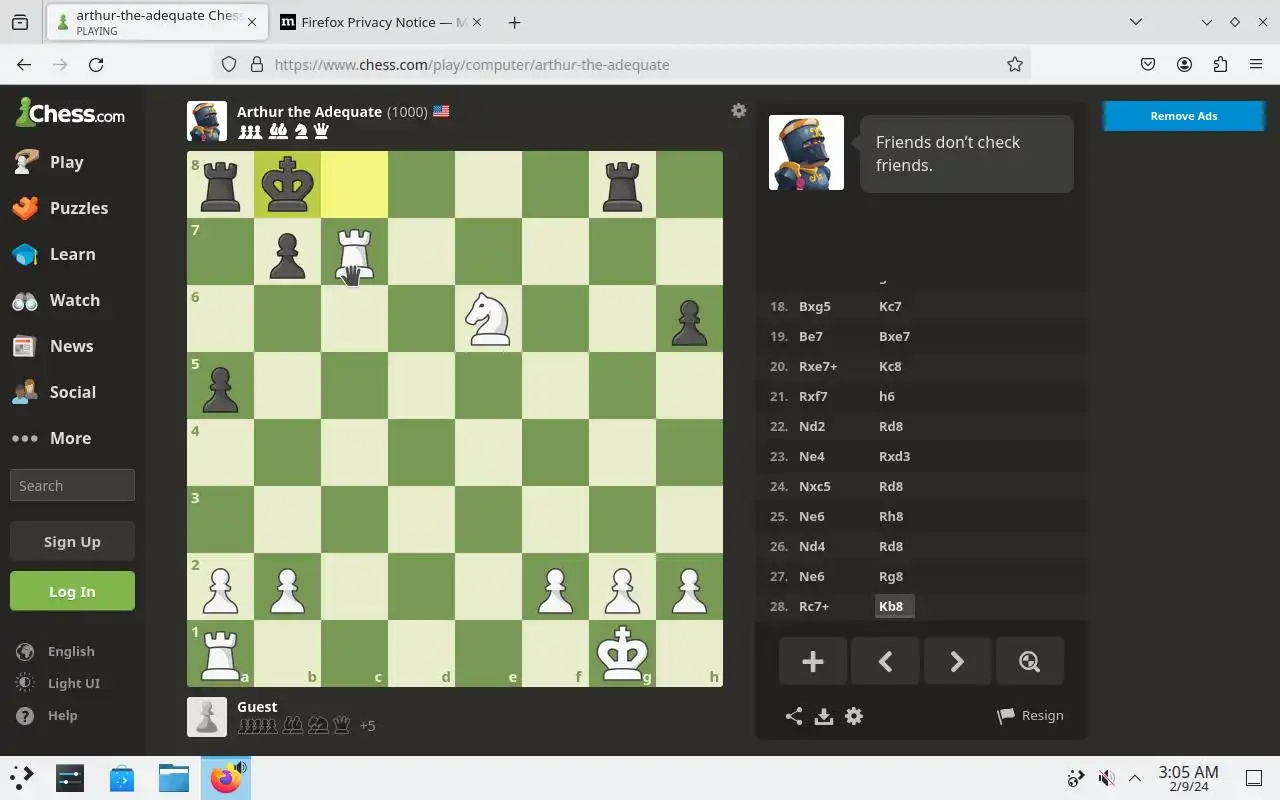
Task: Open the extensions puzzle icon
Action: click(1220, 64)
